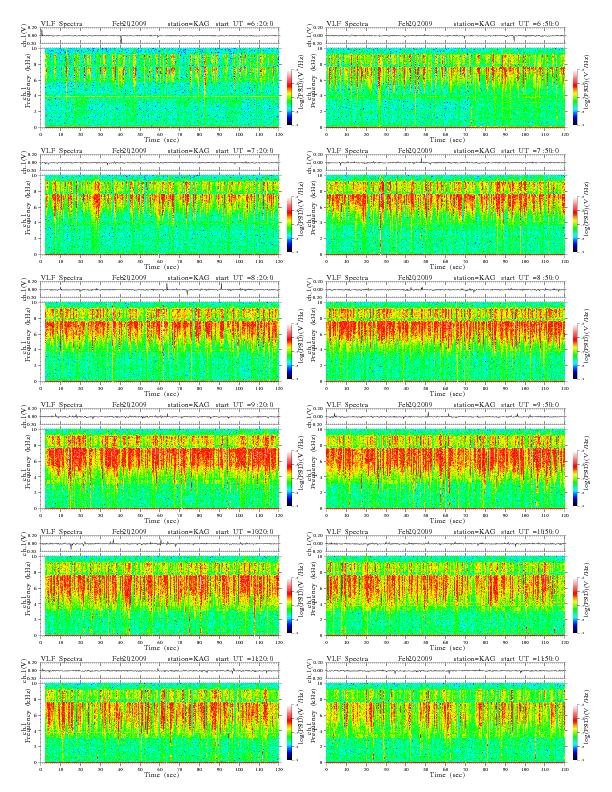Open the spectrogram starting UT 7:50:0

(x=445, y=215)
